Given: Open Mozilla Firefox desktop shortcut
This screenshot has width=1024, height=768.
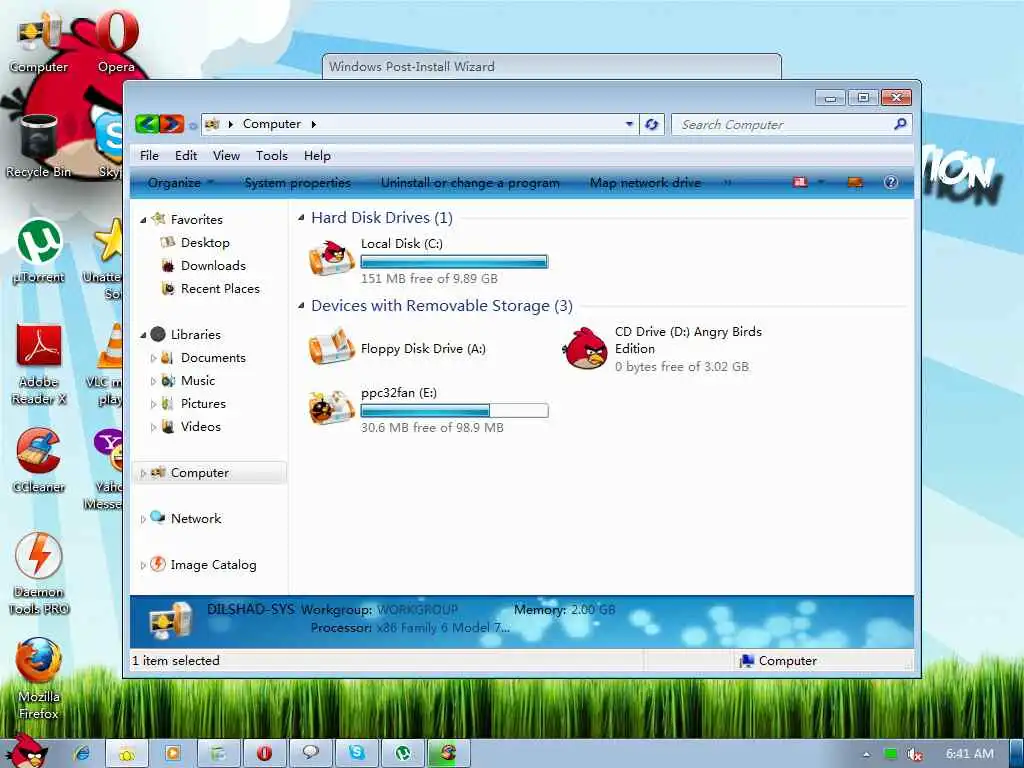Looking at the screenshot, I should click(39, 679).
